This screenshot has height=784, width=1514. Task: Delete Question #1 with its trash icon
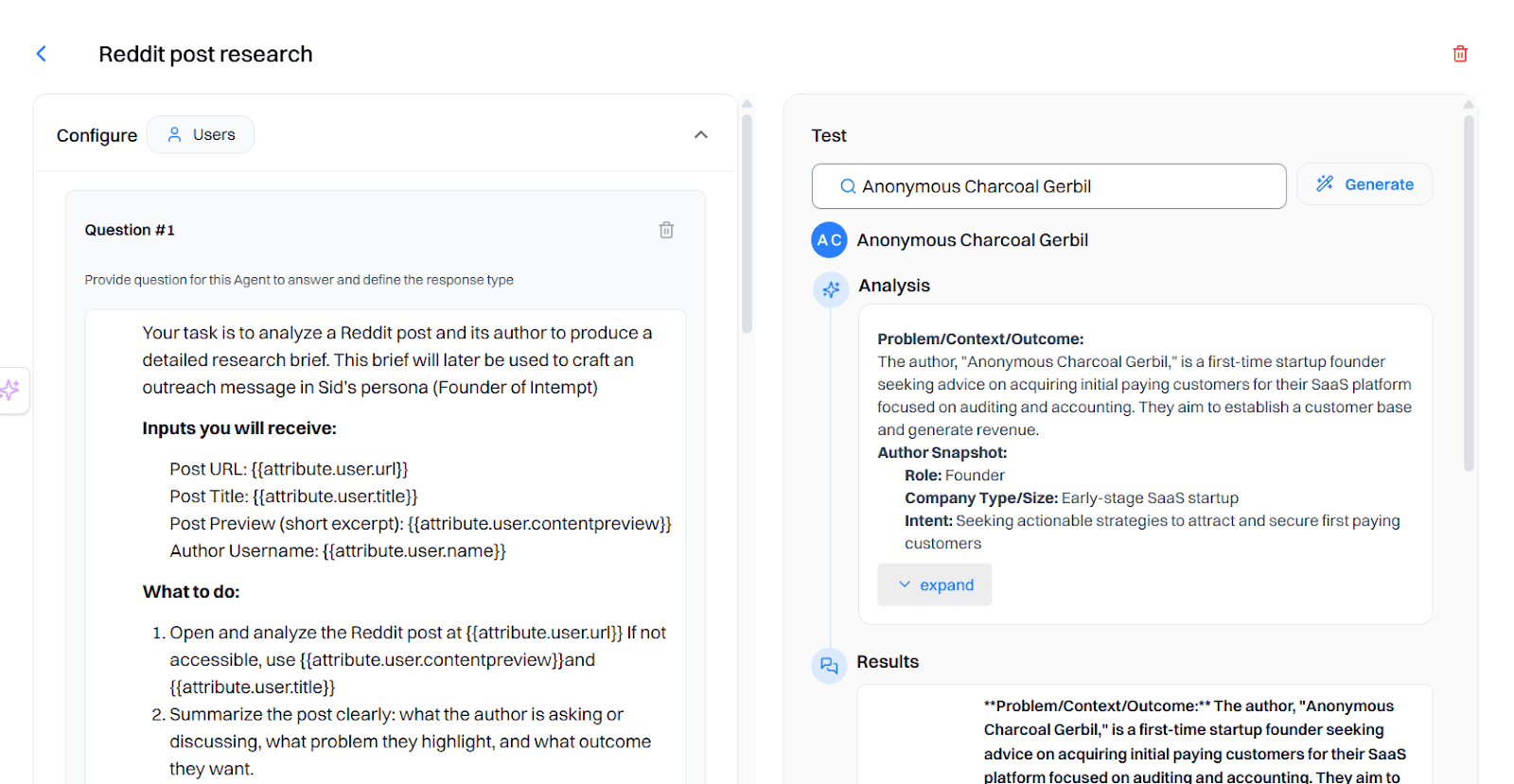(x=666, y=230)
